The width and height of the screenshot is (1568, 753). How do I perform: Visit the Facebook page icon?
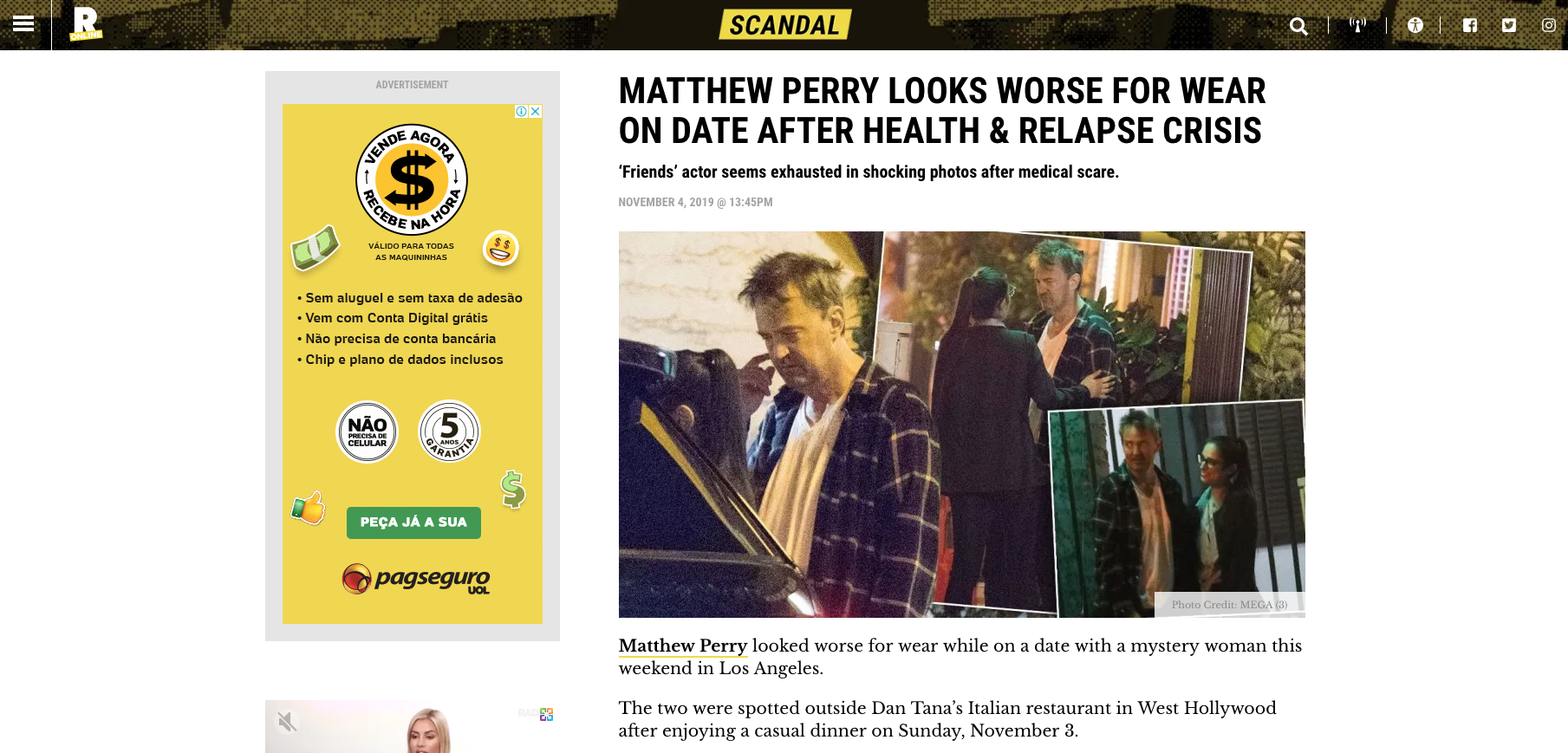pyautogui.click(x=1470, y=25)
